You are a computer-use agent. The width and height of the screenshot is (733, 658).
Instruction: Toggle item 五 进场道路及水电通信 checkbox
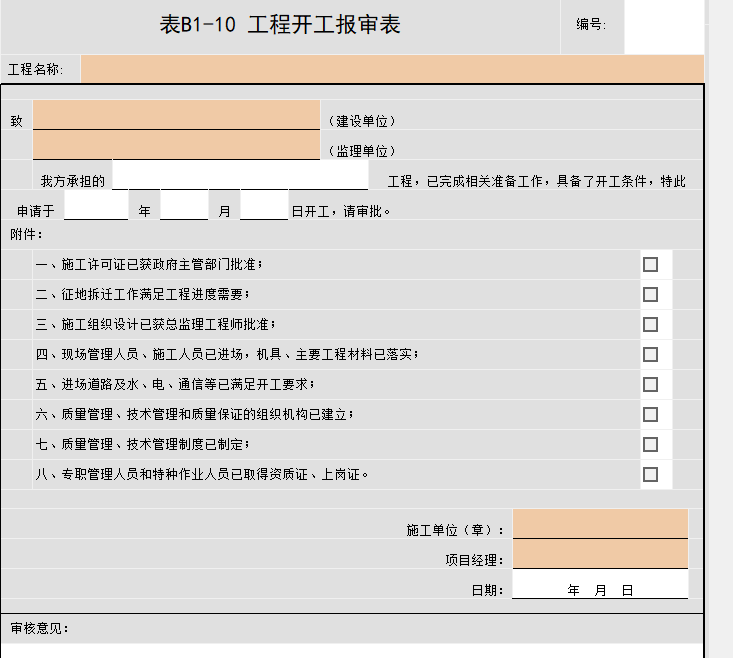650,384
